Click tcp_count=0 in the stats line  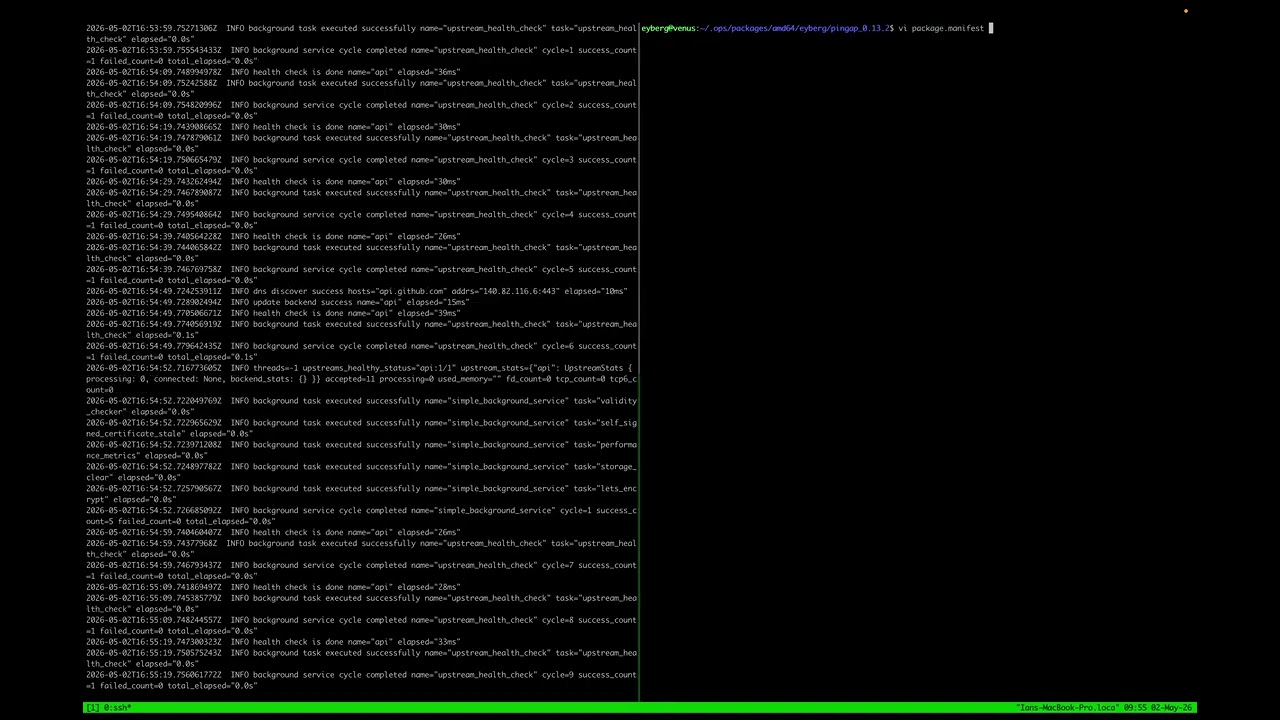pyautogui.click(x=583, y=379)
